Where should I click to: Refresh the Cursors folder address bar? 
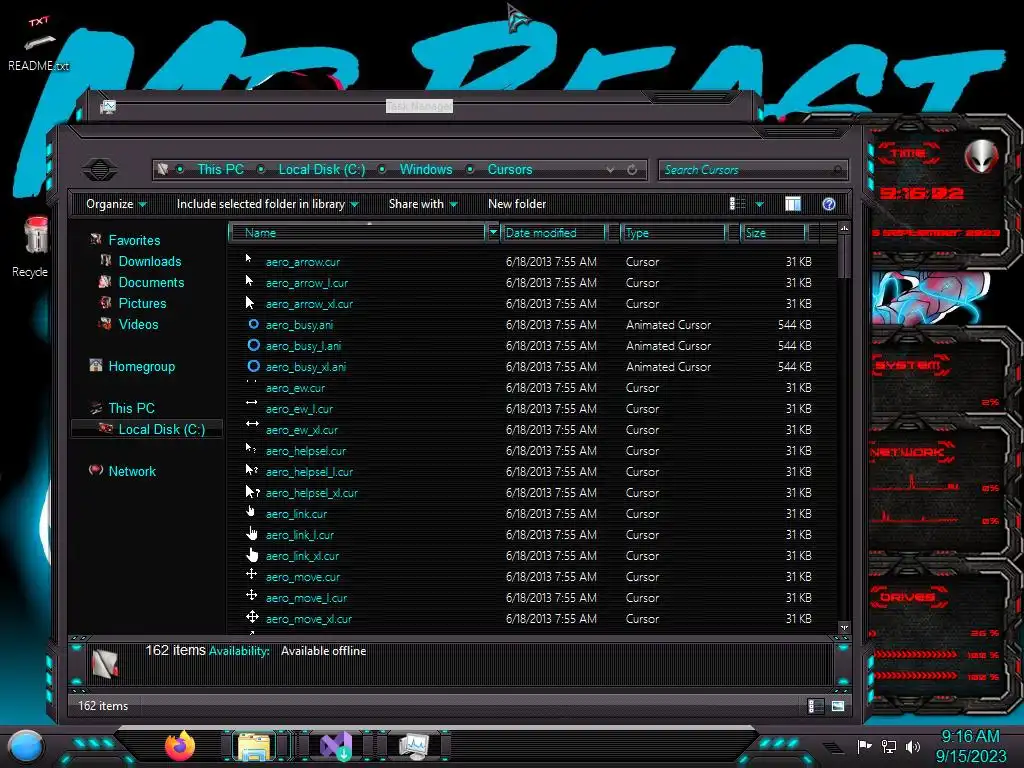tap(632, 170)
